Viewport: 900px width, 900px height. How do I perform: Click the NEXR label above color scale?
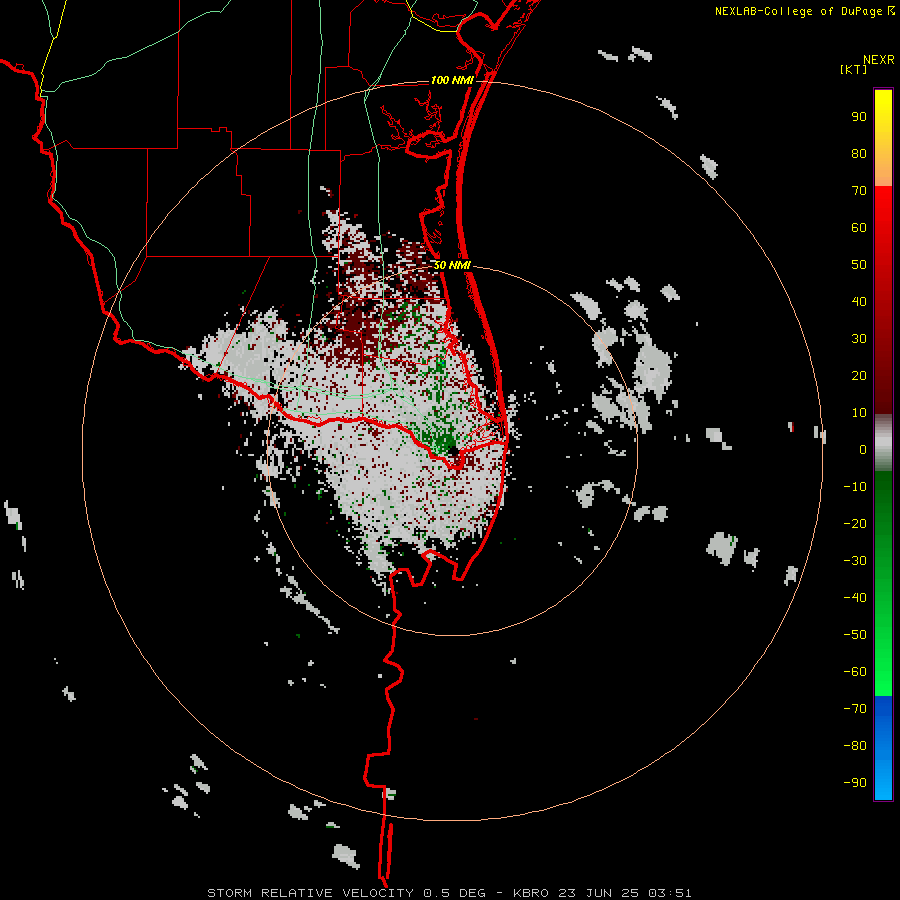(x=879, y=60)
